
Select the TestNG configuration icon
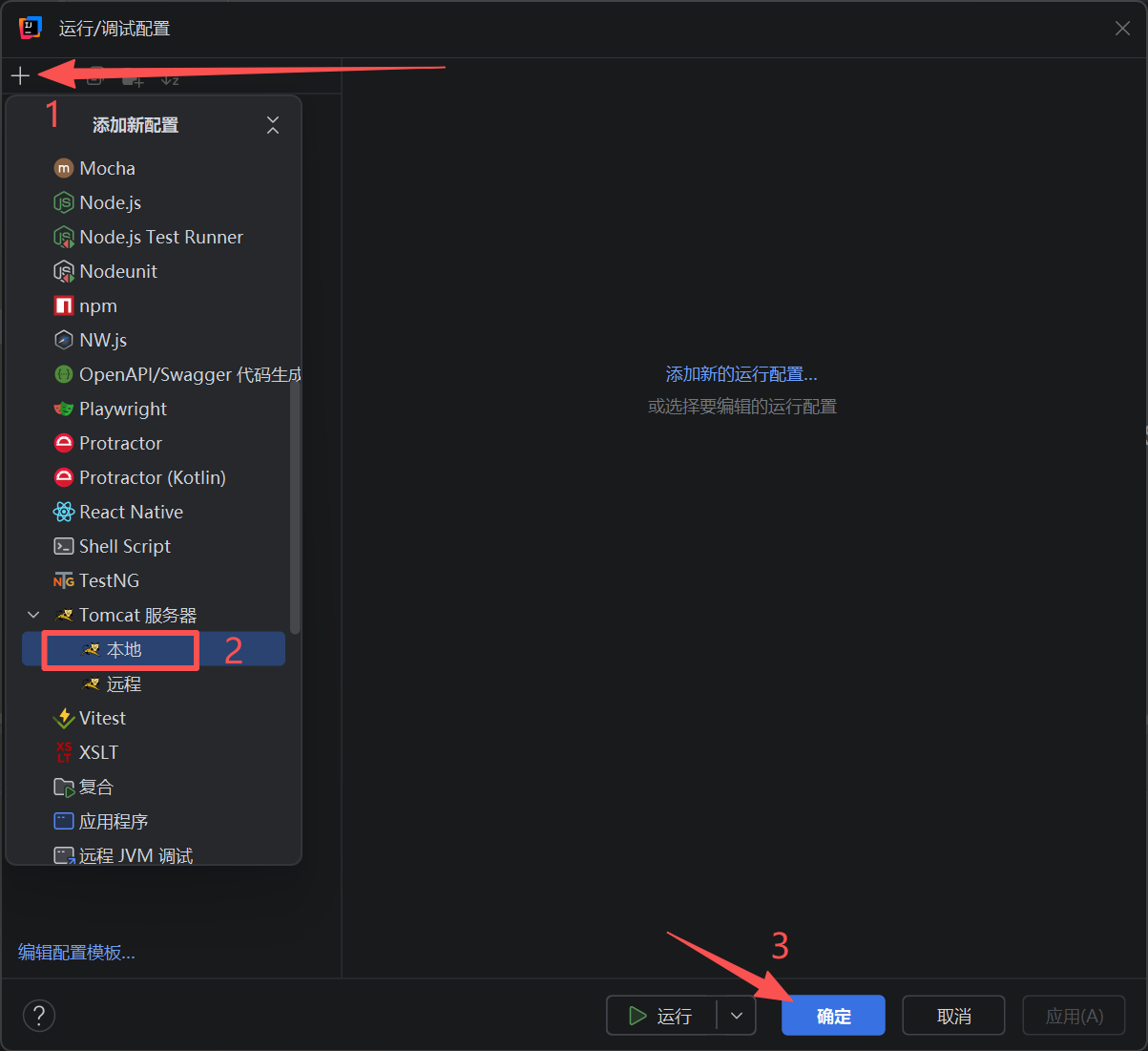point(64,580)
